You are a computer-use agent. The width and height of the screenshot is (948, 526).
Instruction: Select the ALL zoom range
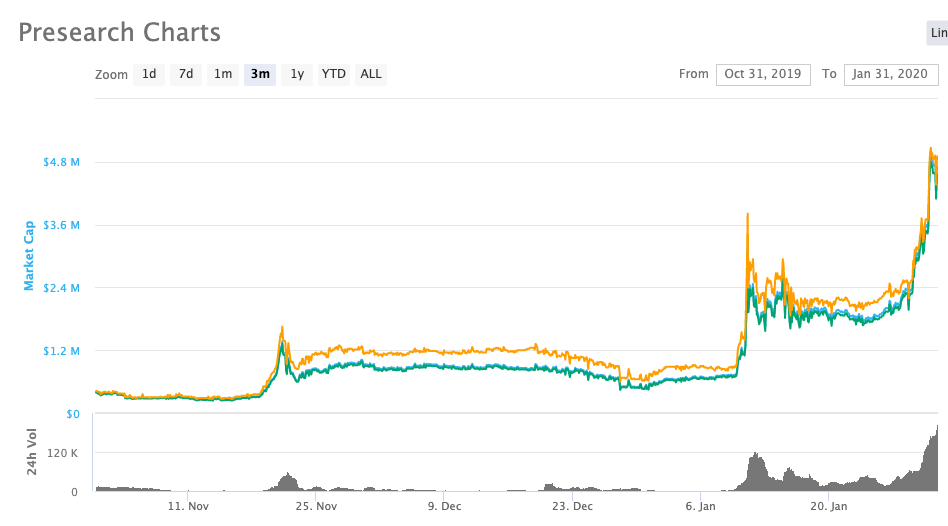[x=371, y=74]
